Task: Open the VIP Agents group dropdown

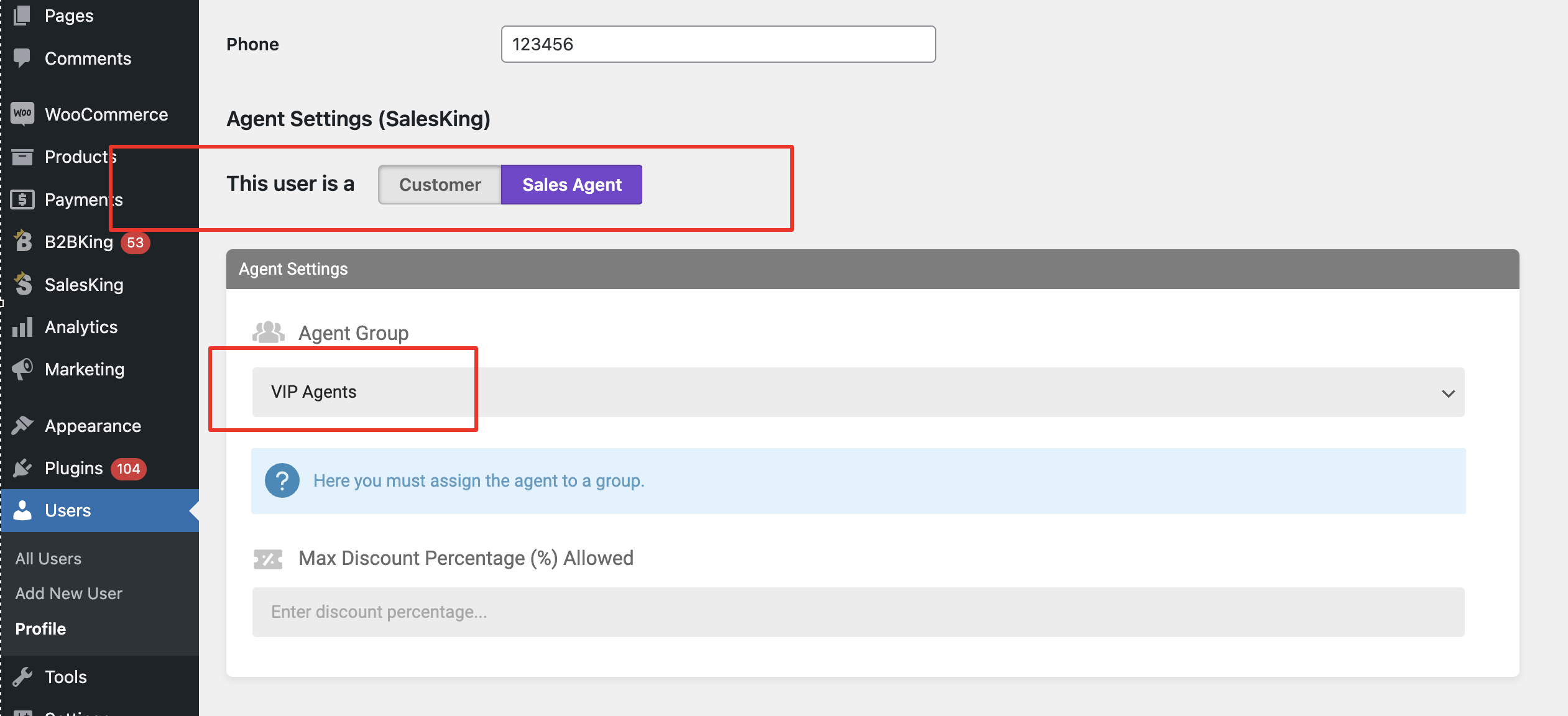Action: pyautogui.click(x=858, y=392)
